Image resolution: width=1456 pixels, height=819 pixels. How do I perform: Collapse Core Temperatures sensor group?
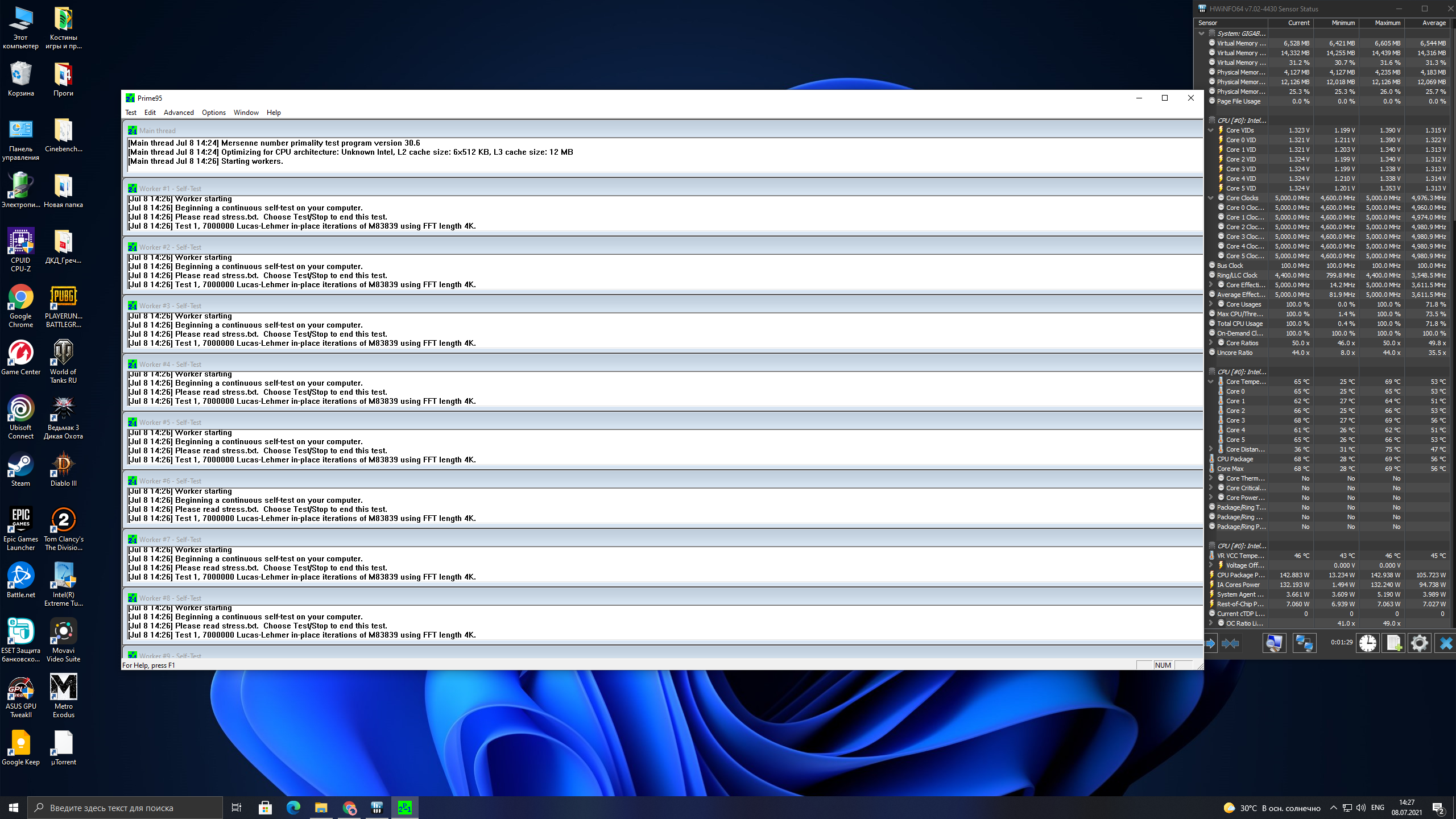[x=1211, y=382]
